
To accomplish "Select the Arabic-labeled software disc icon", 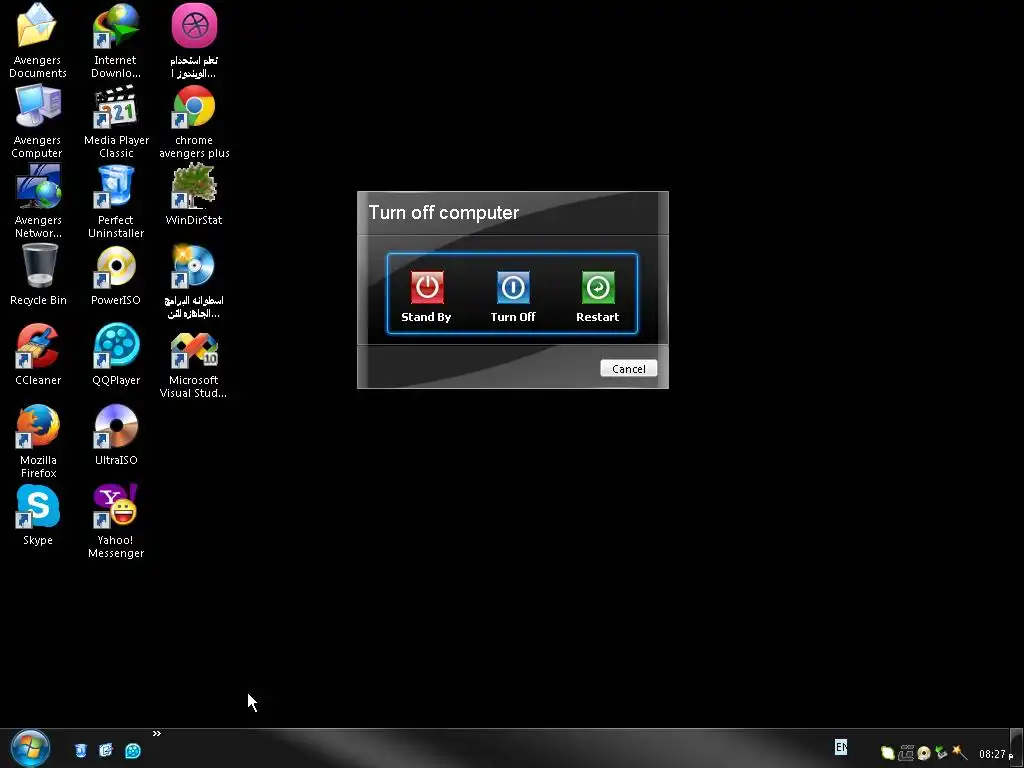I will (x=194, y=266).
